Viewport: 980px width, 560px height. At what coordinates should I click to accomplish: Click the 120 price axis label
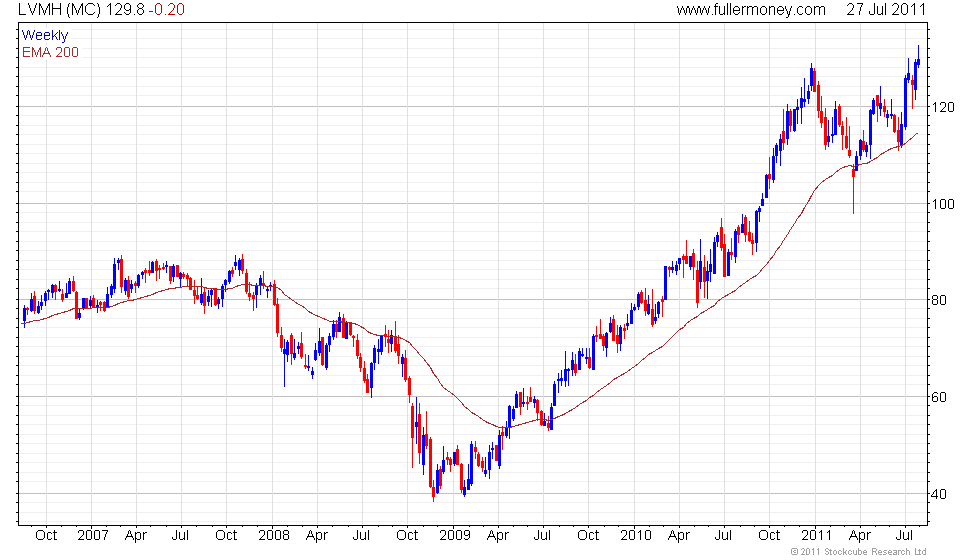pyautogui.click(x=943, y=108)
